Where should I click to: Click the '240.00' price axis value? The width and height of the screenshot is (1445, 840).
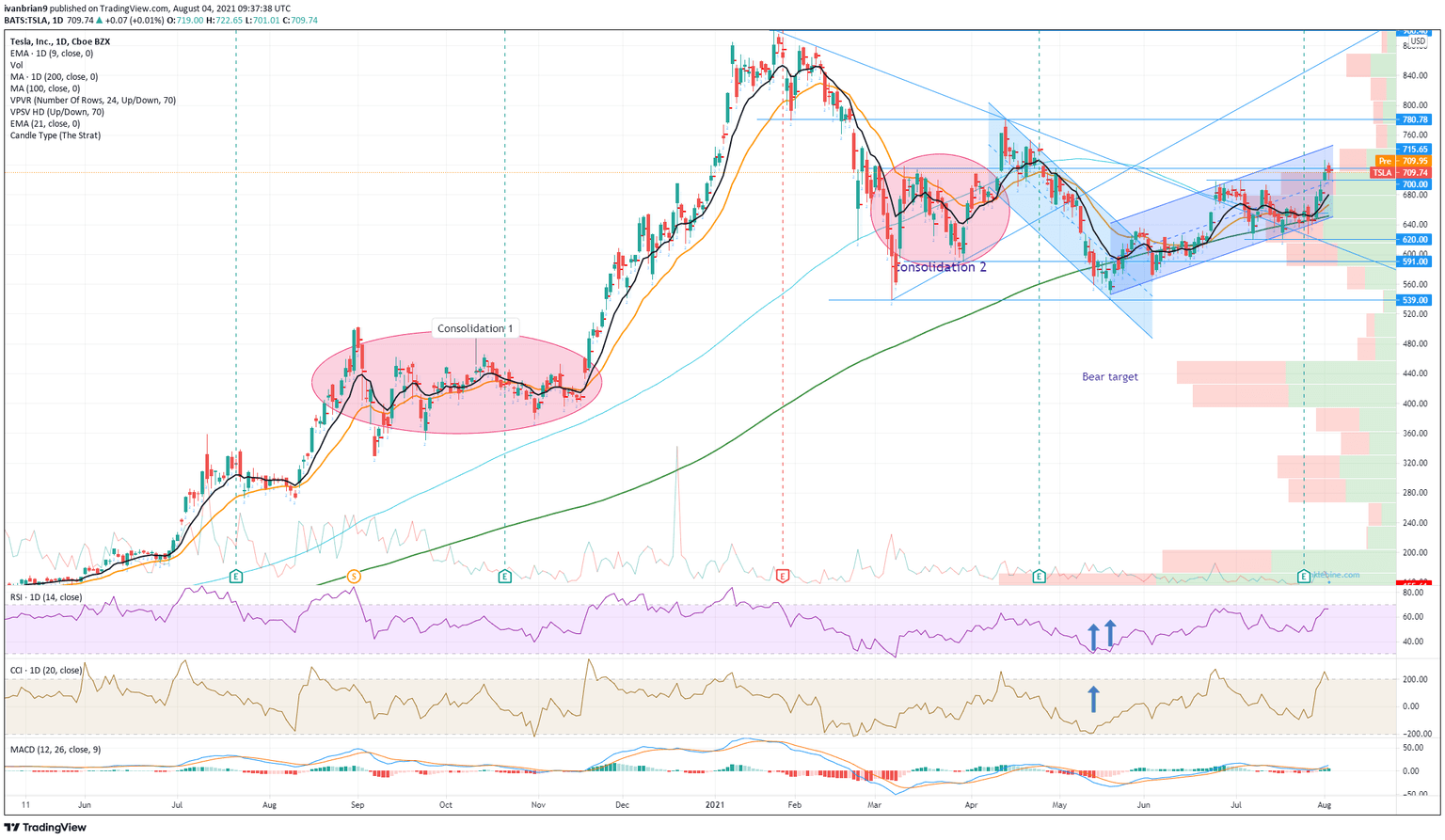click(x=1416, y=523)
